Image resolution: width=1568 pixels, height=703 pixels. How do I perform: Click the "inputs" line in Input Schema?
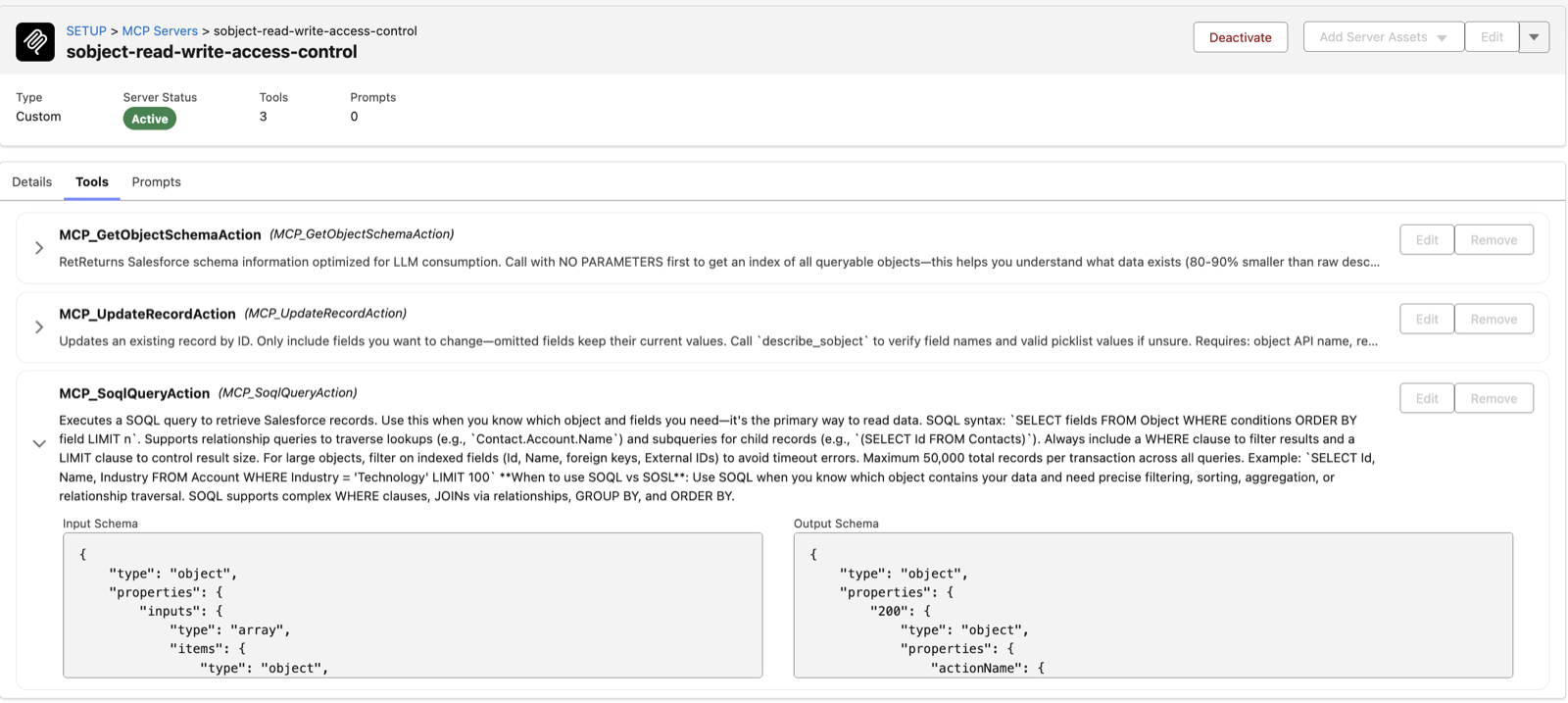pyautogui.click(x=180, y=611)
